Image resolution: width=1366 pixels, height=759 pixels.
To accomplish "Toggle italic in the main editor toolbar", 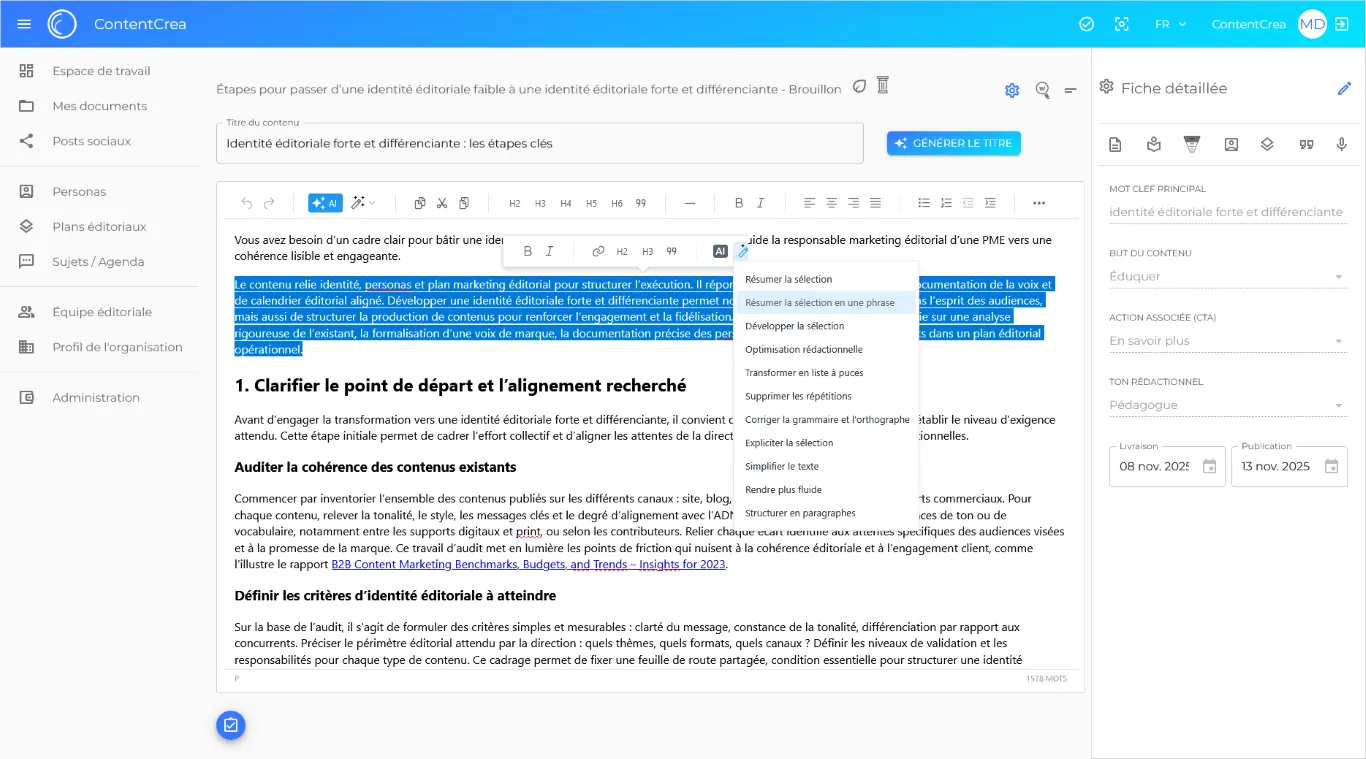I will pos(760,203).
